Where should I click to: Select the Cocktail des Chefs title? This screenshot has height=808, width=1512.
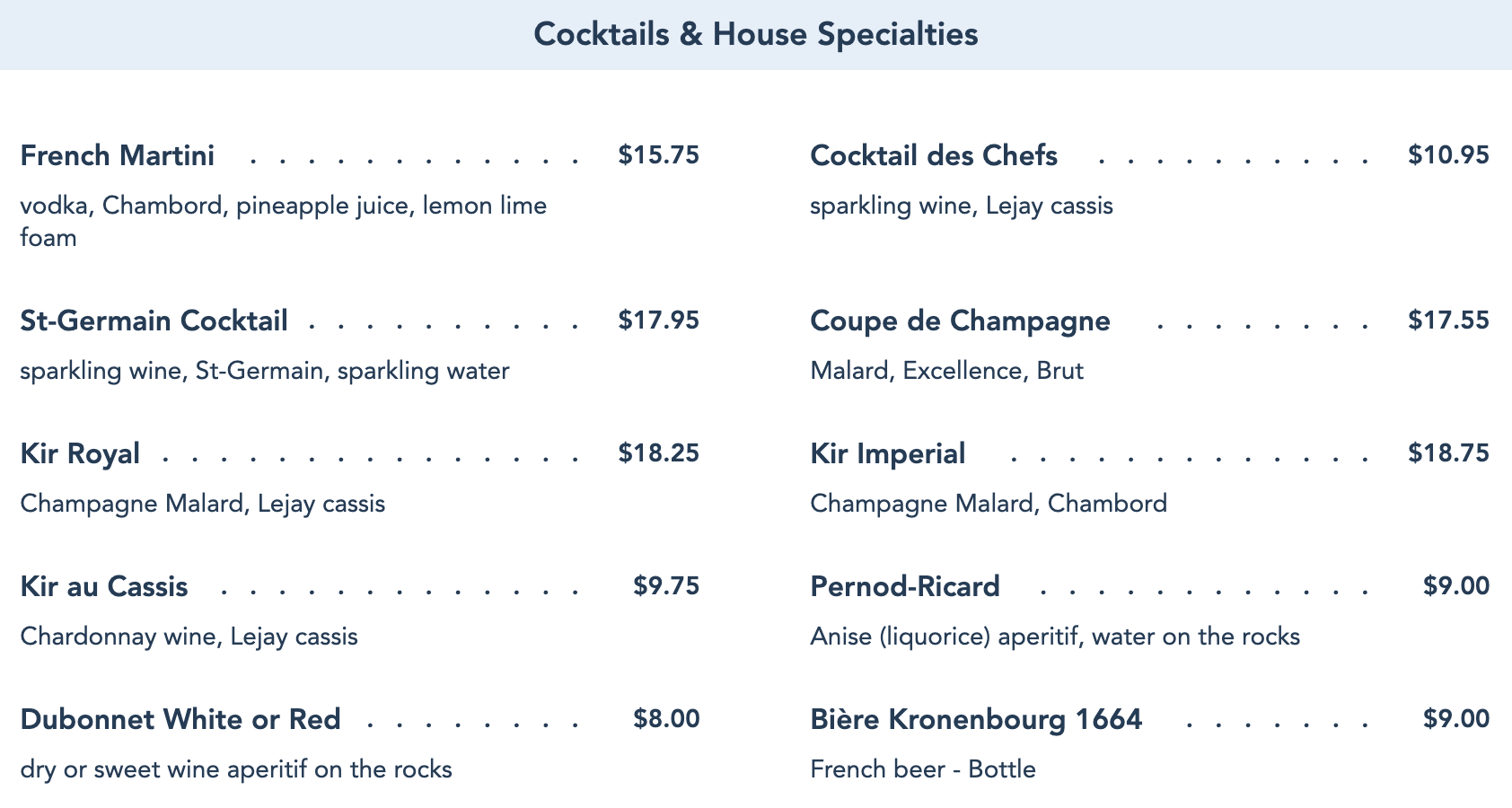click(x=934, y=155)
